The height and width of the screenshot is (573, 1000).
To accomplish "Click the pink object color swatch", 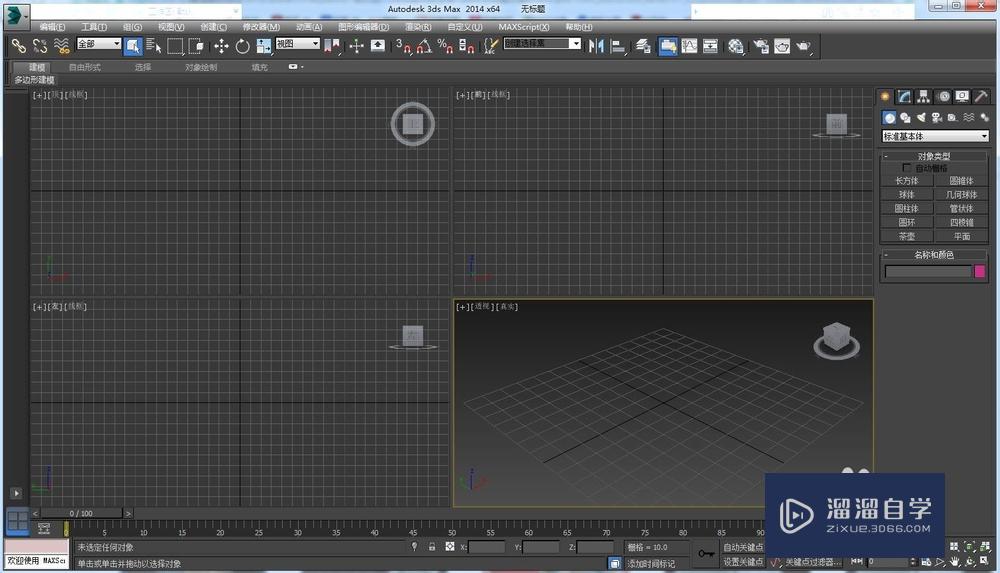I will click(980, 271).
